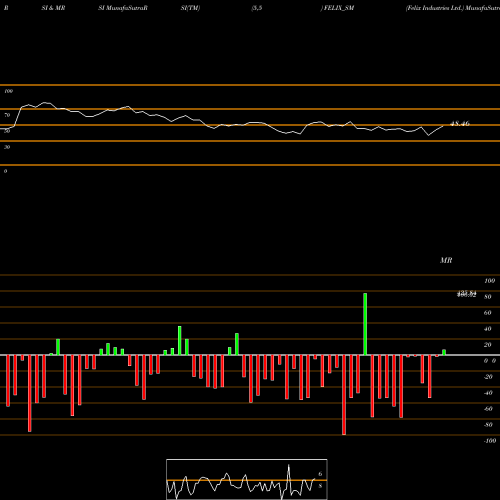Click the 'SI MunafaSutraR' header text
Image resolution: width=500 pixels, height=500 pixels.
(x=123, y=8)
